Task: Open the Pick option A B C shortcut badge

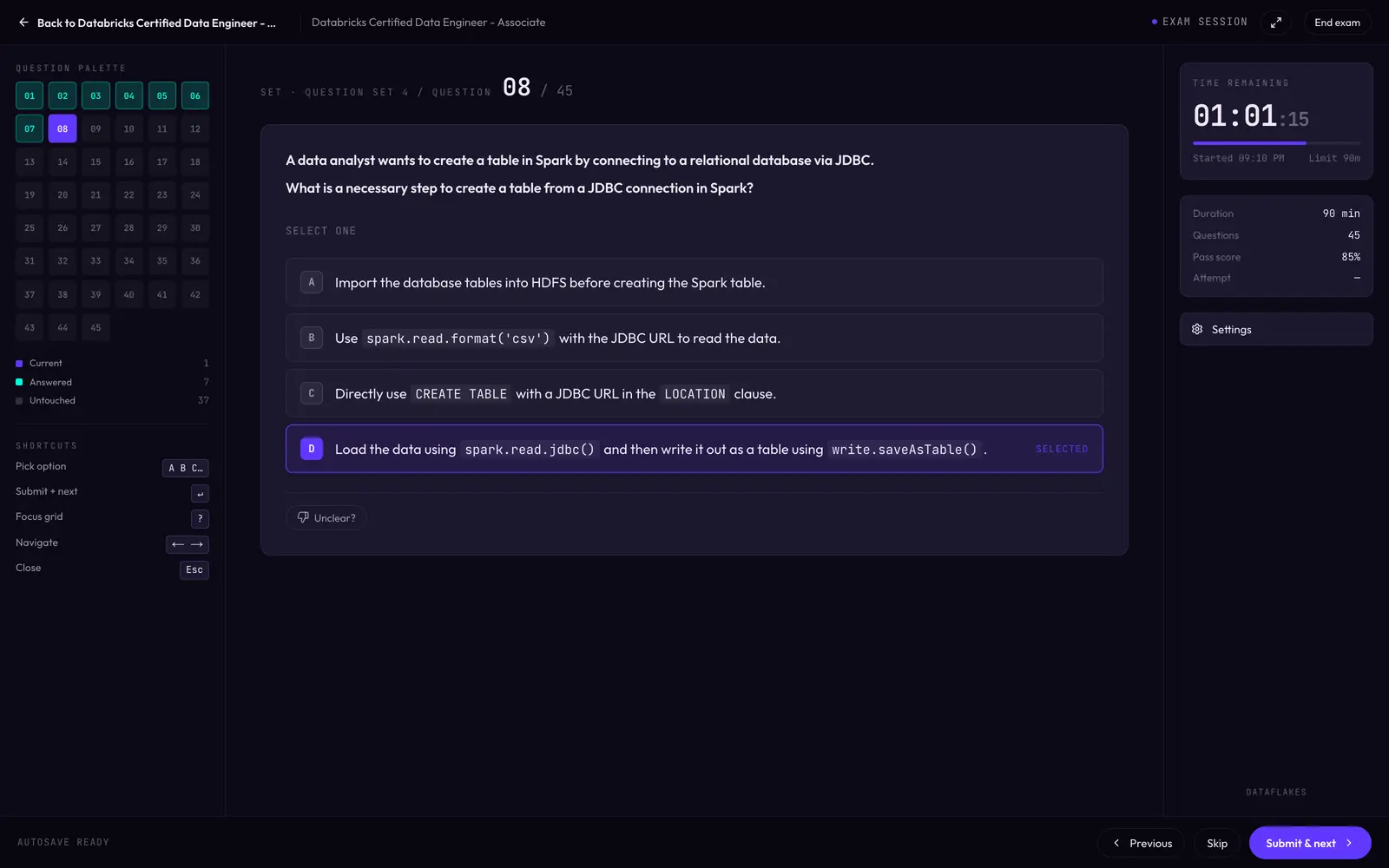Action: click(x=186, y=469)
